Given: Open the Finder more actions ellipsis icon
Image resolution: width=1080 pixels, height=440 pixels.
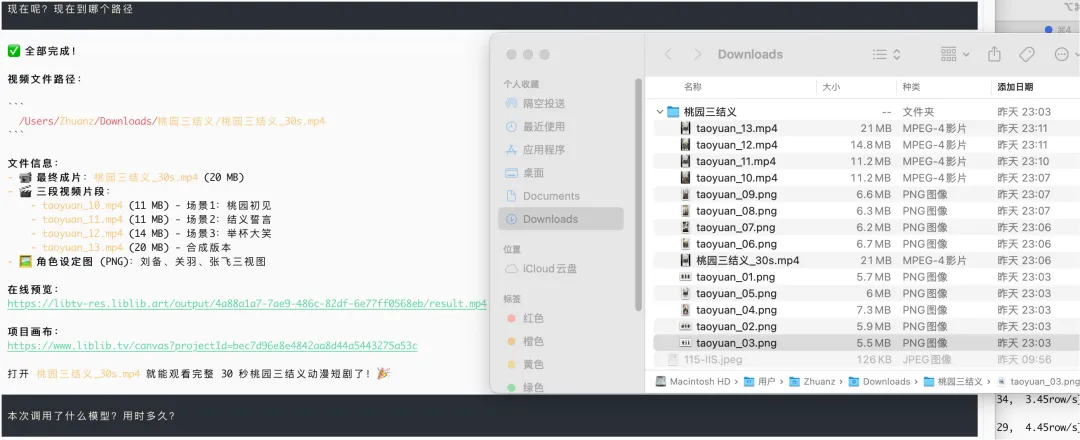Looking at the screenshot, I should coord(1061,54).
